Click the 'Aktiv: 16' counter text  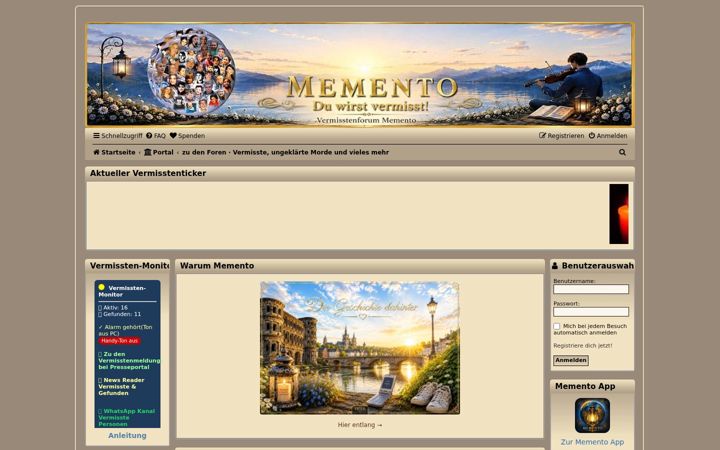[x=113, y=308]
